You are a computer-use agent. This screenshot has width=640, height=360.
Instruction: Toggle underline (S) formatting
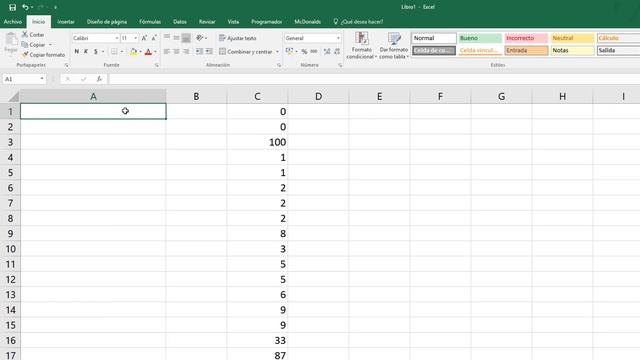click(96, 51)
